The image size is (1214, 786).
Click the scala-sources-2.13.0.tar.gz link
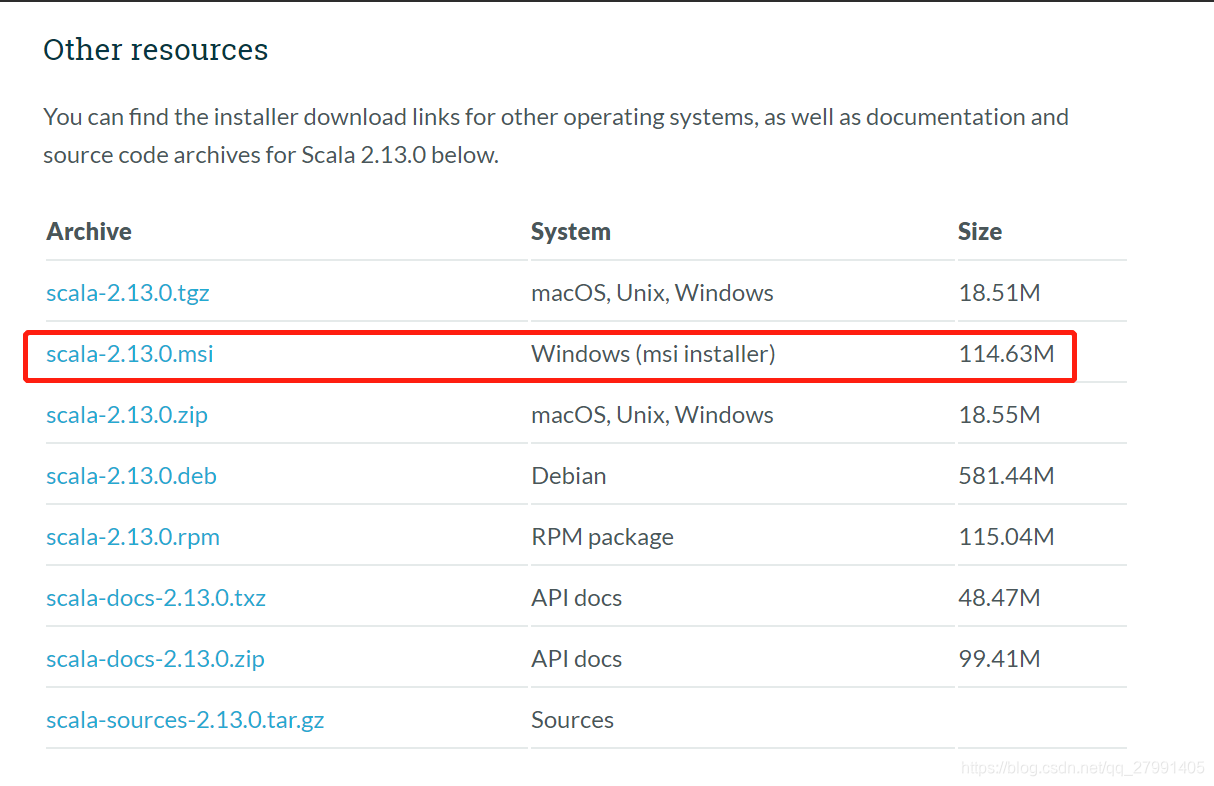coord(185,719)
